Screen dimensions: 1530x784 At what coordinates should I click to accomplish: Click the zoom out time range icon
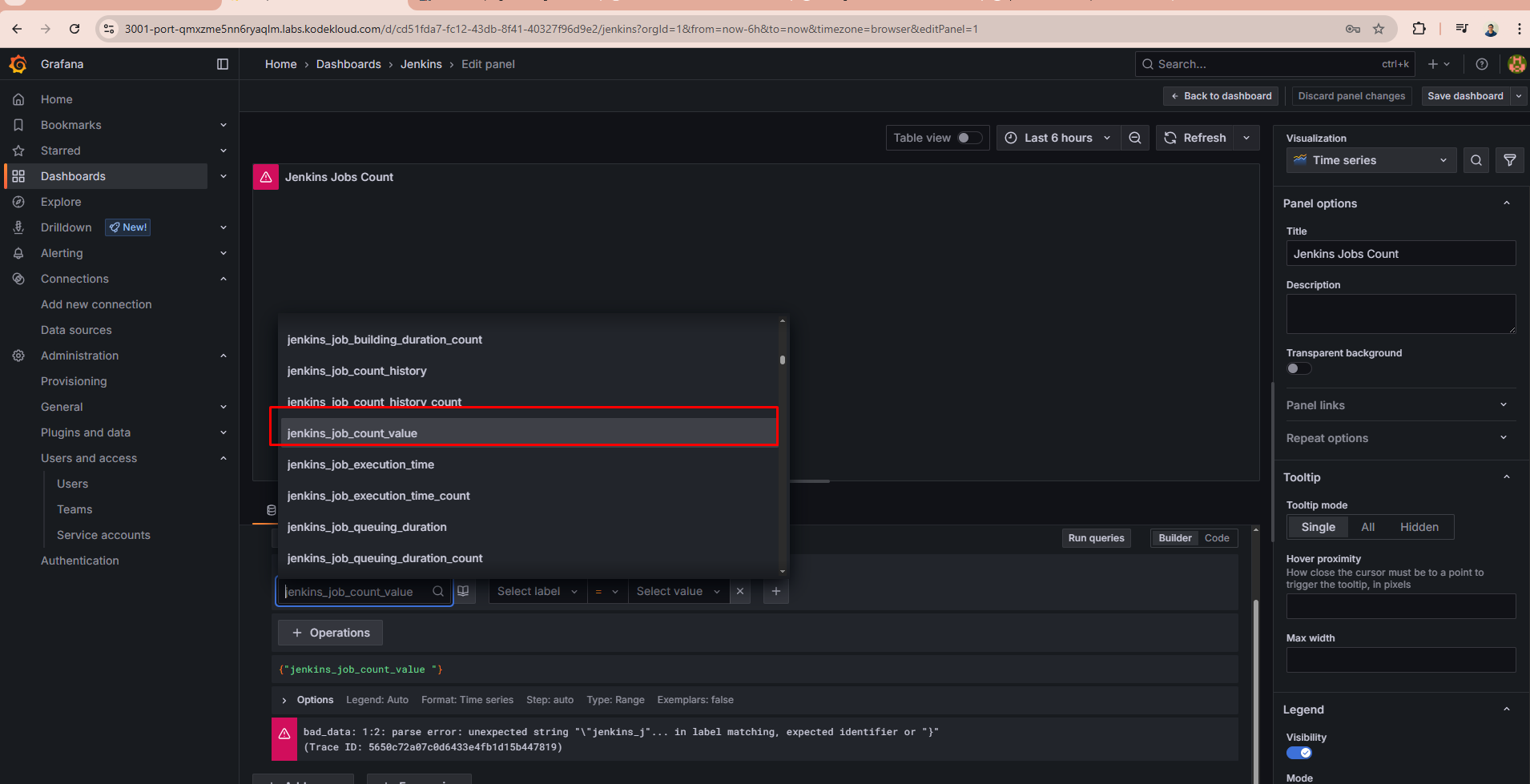pos(1135,138)
